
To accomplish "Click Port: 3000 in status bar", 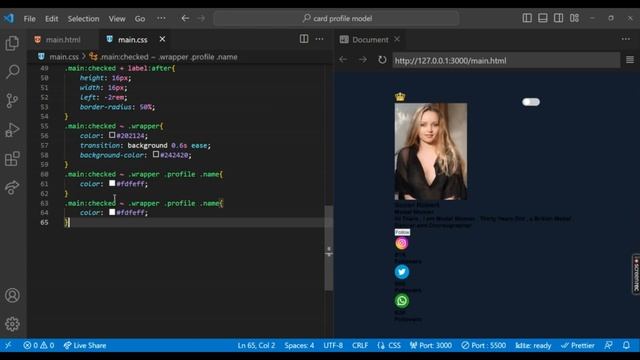I will pos(431,345).
